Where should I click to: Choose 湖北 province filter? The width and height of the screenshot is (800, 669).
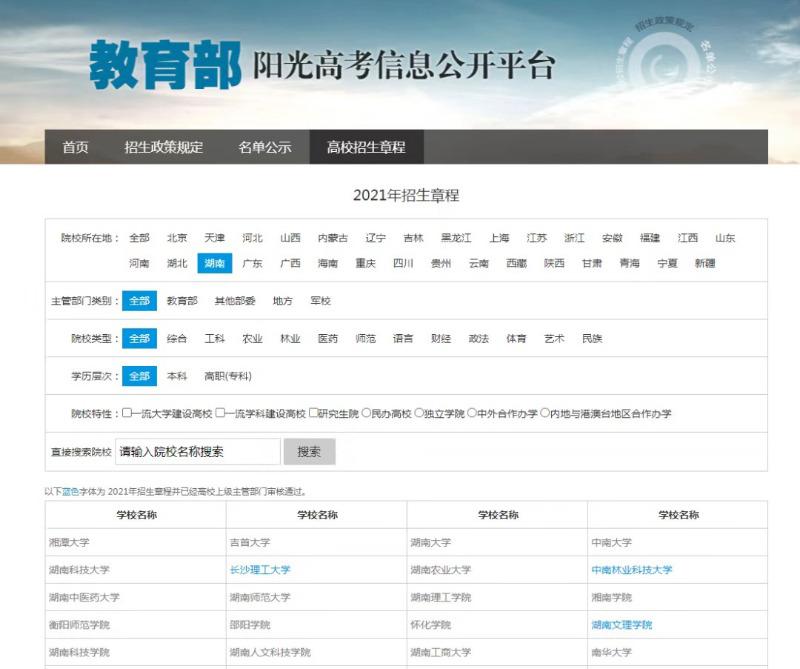[177, 263]
